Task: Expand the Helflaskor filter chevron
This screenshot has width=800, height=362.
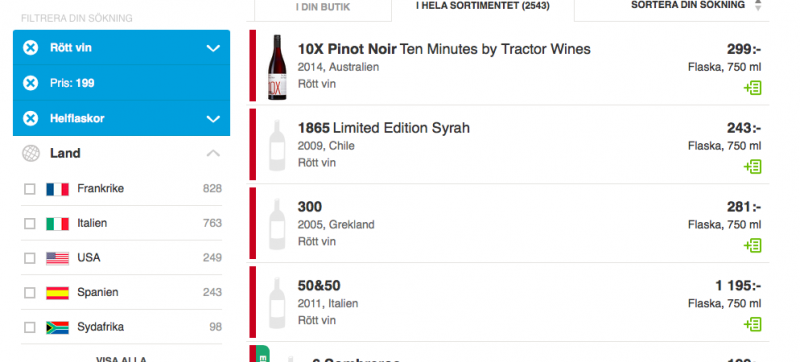Action: coord(213,119)
